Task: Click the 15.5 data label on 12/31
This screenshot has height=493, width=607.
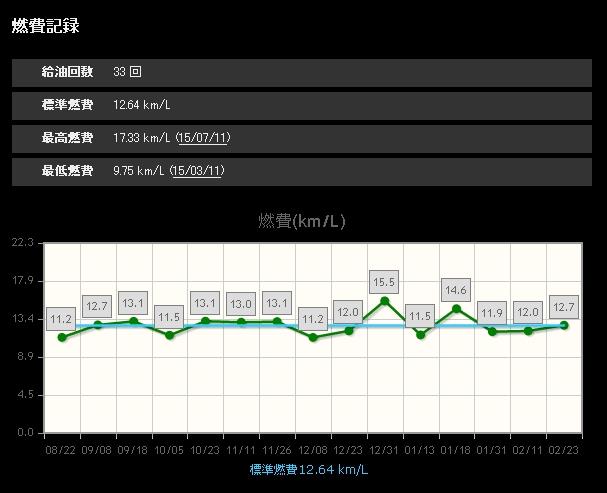Action: 384,282
